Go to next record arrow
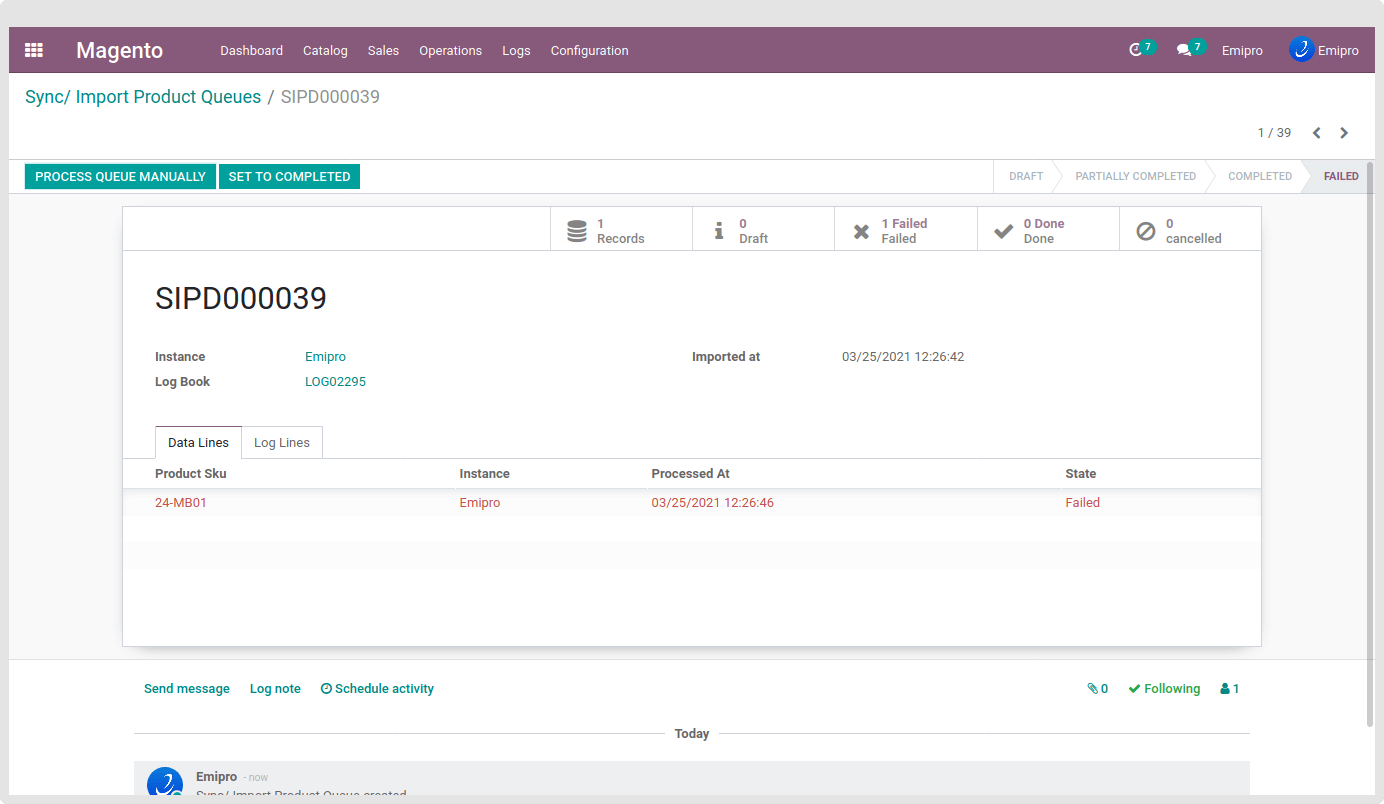Viewport: 1384px width, 804px height. 1344,133
